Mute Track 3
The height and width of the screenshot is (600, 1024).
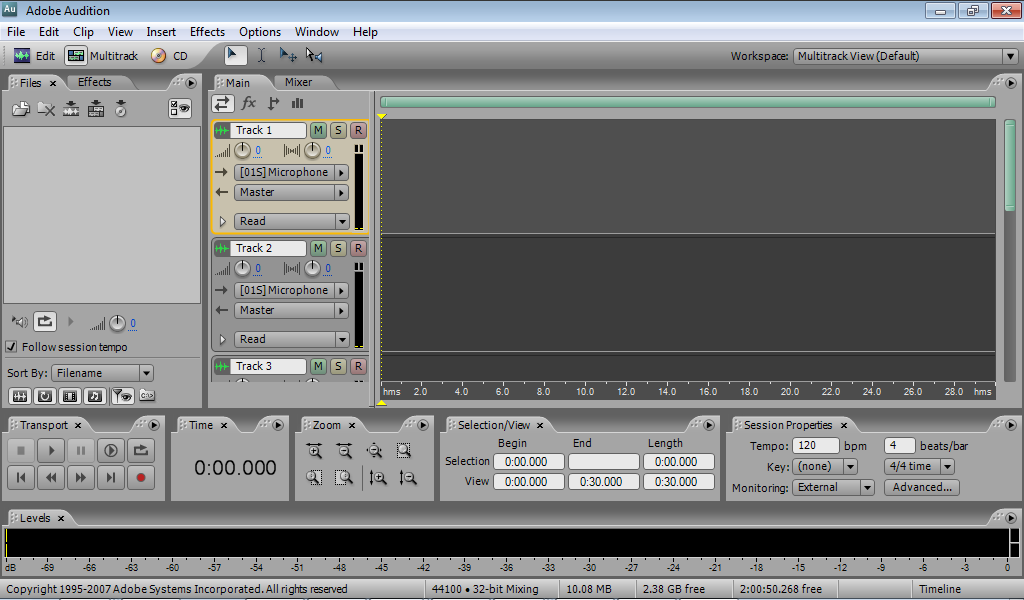[318, 366]
